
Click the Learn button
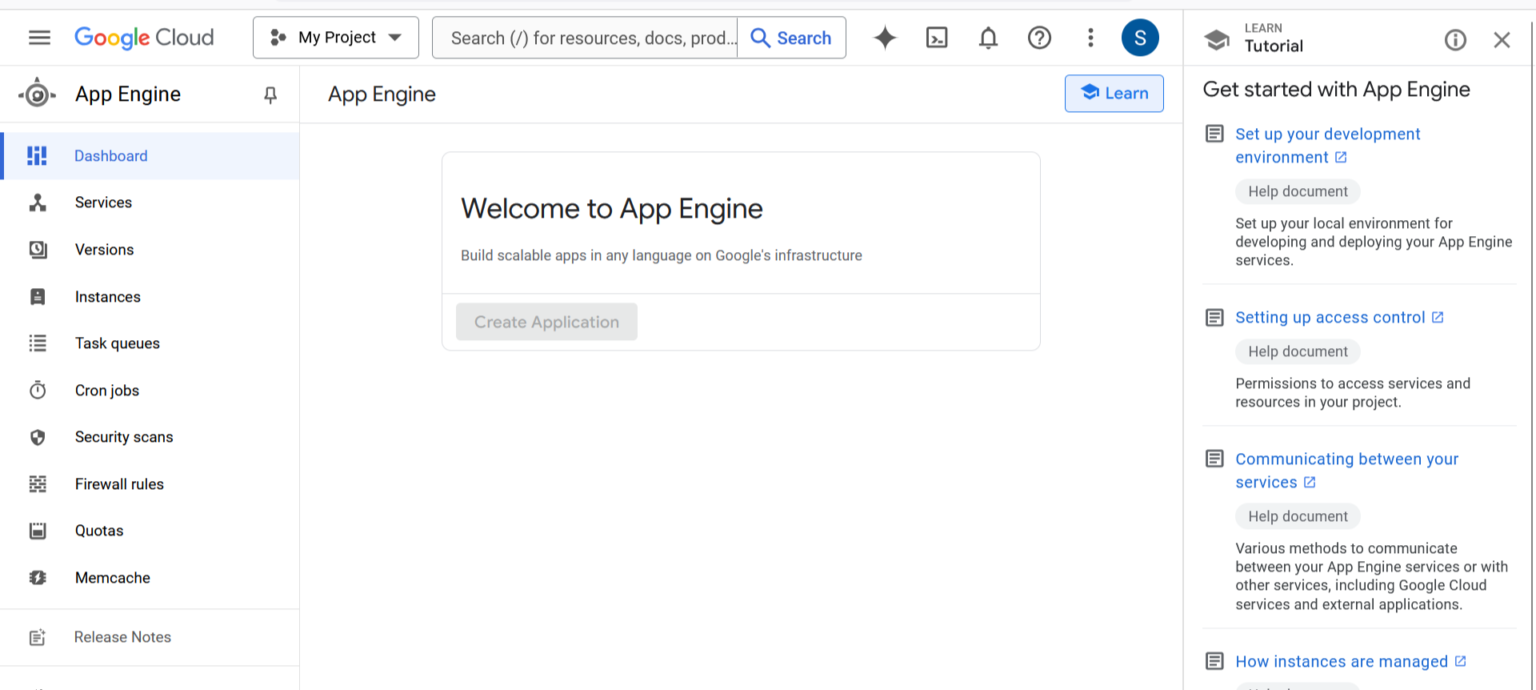tap(1114, 93)
